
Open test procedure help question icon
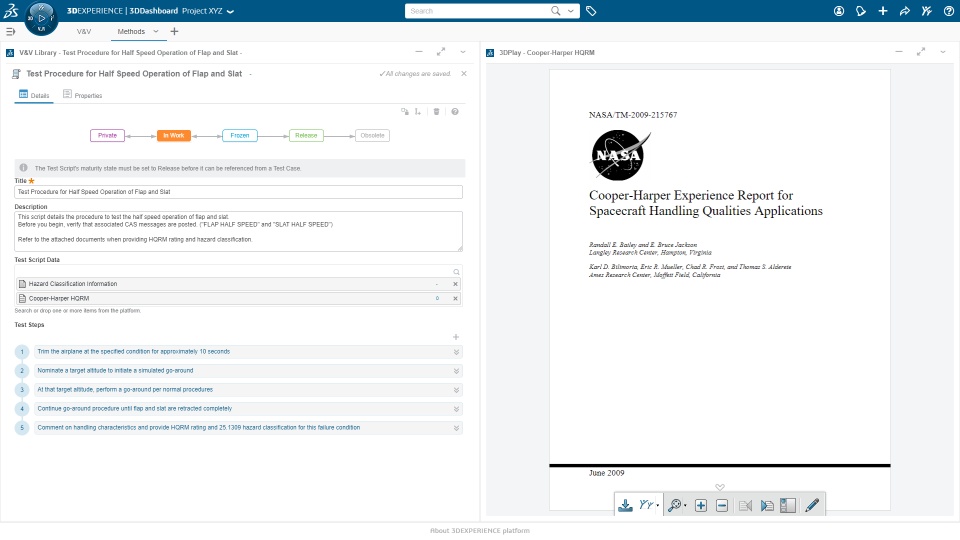[x=455, y=111]
